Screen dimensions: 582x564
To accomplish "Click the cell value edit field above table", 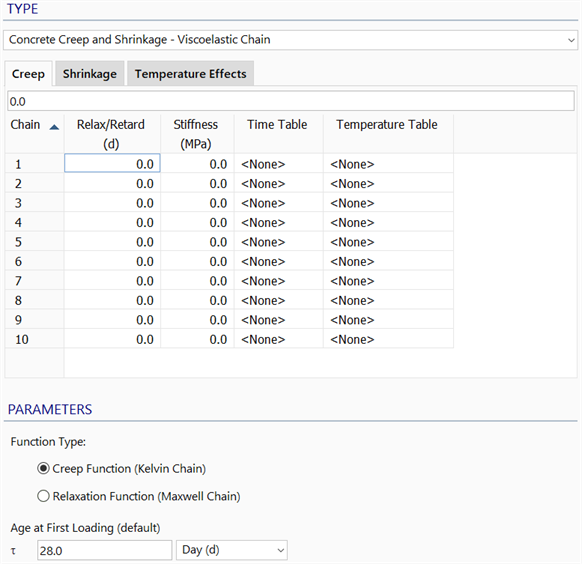I will point(291,101).
